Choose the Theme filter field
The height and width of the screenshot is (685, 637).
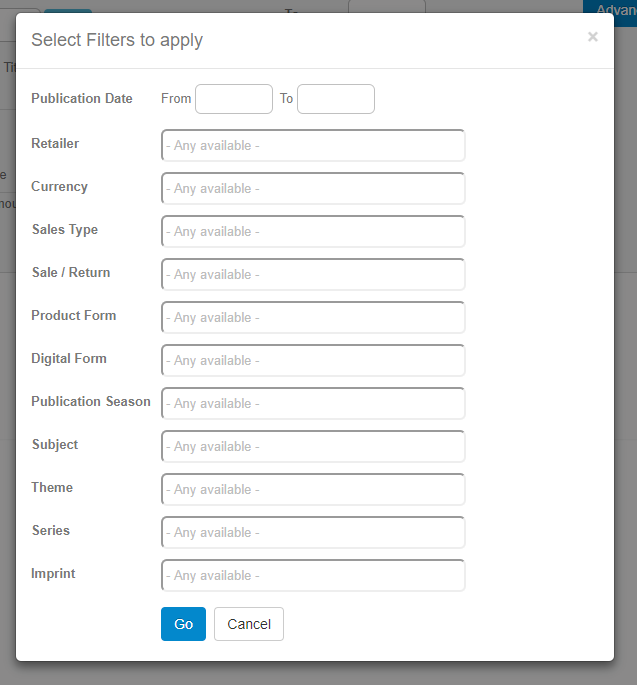pos(313,489)
